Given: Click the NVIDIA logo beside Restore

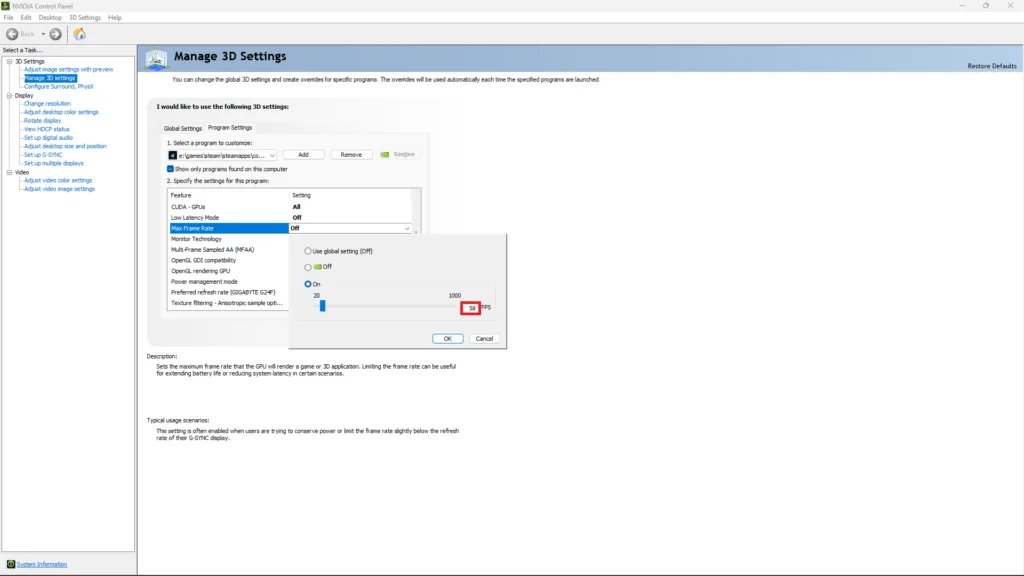Looking at the screenshot, I should click(386, 155).
